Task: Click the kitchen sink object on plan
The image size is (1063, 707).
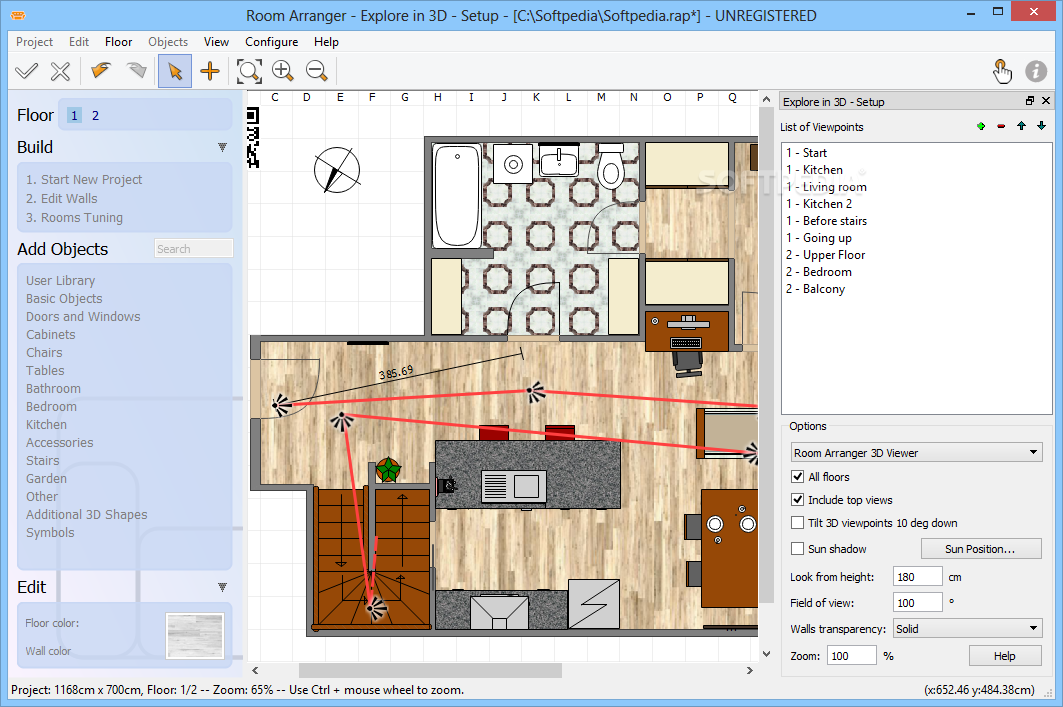Action: 513,485
